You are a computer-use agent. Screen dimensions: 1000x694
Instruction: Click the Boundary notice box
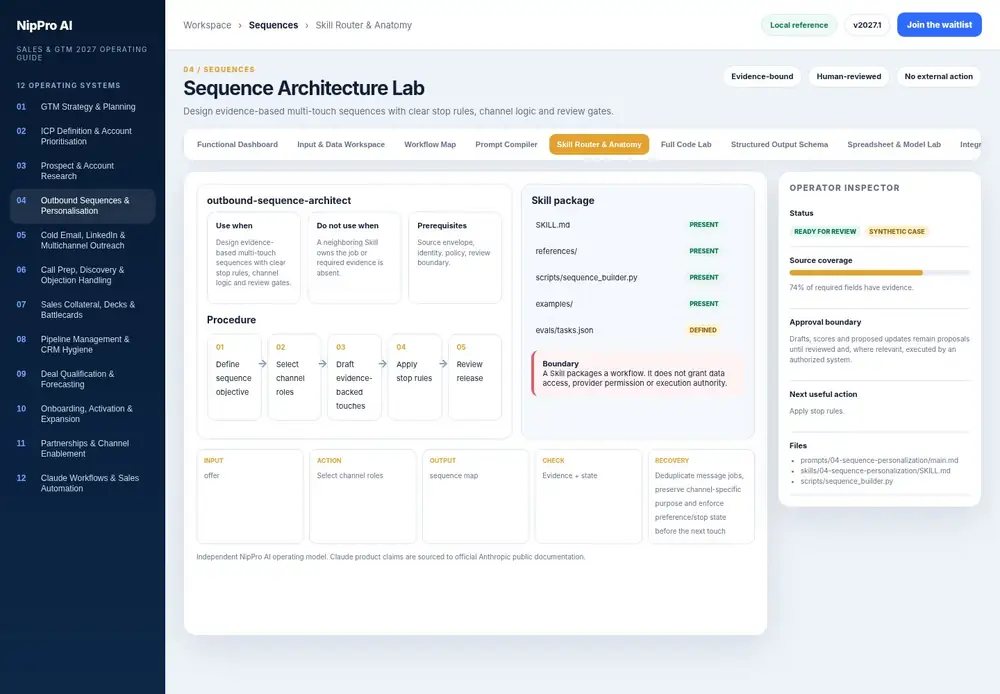(638, 373)
